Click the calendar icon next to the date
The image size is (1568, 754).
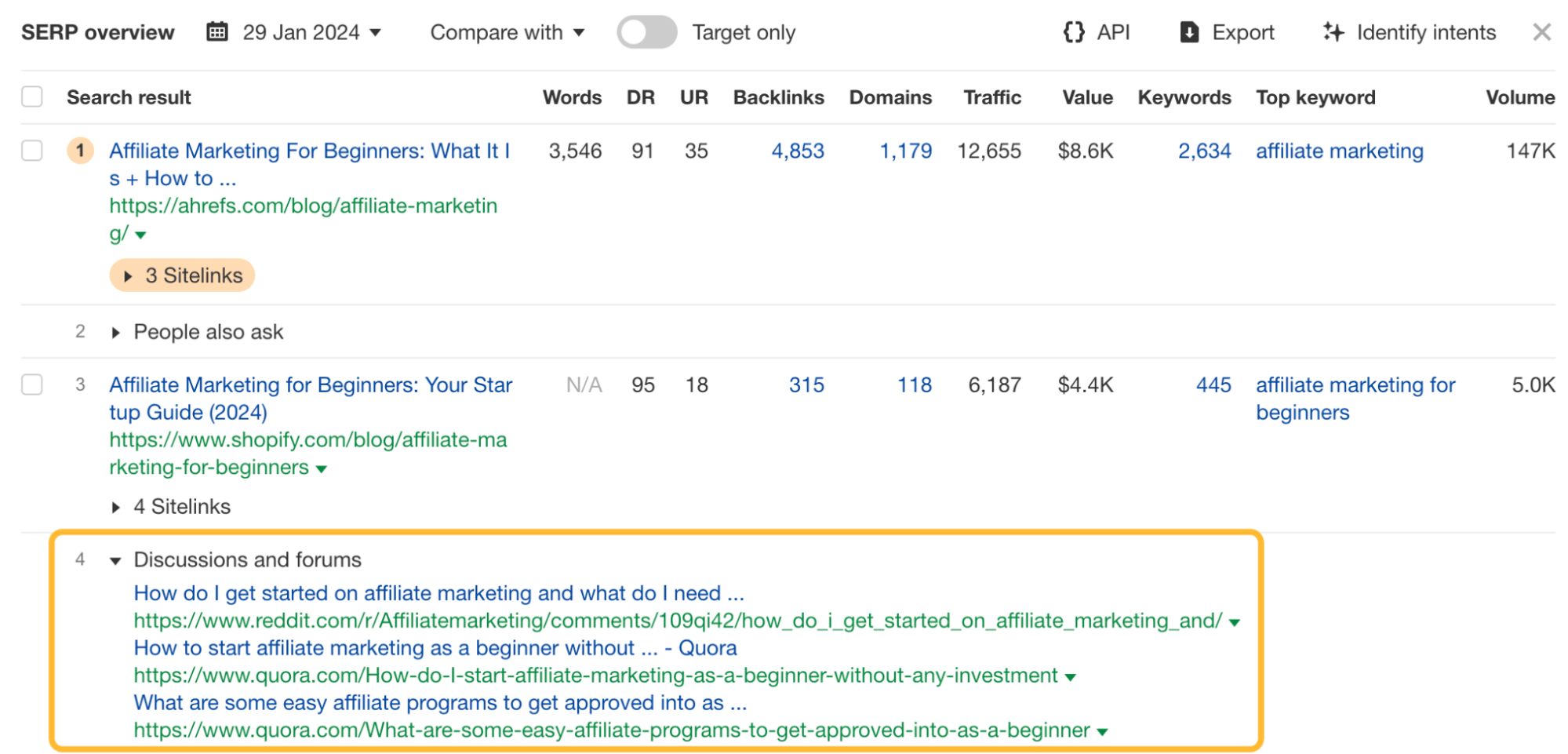click(216, 32)
